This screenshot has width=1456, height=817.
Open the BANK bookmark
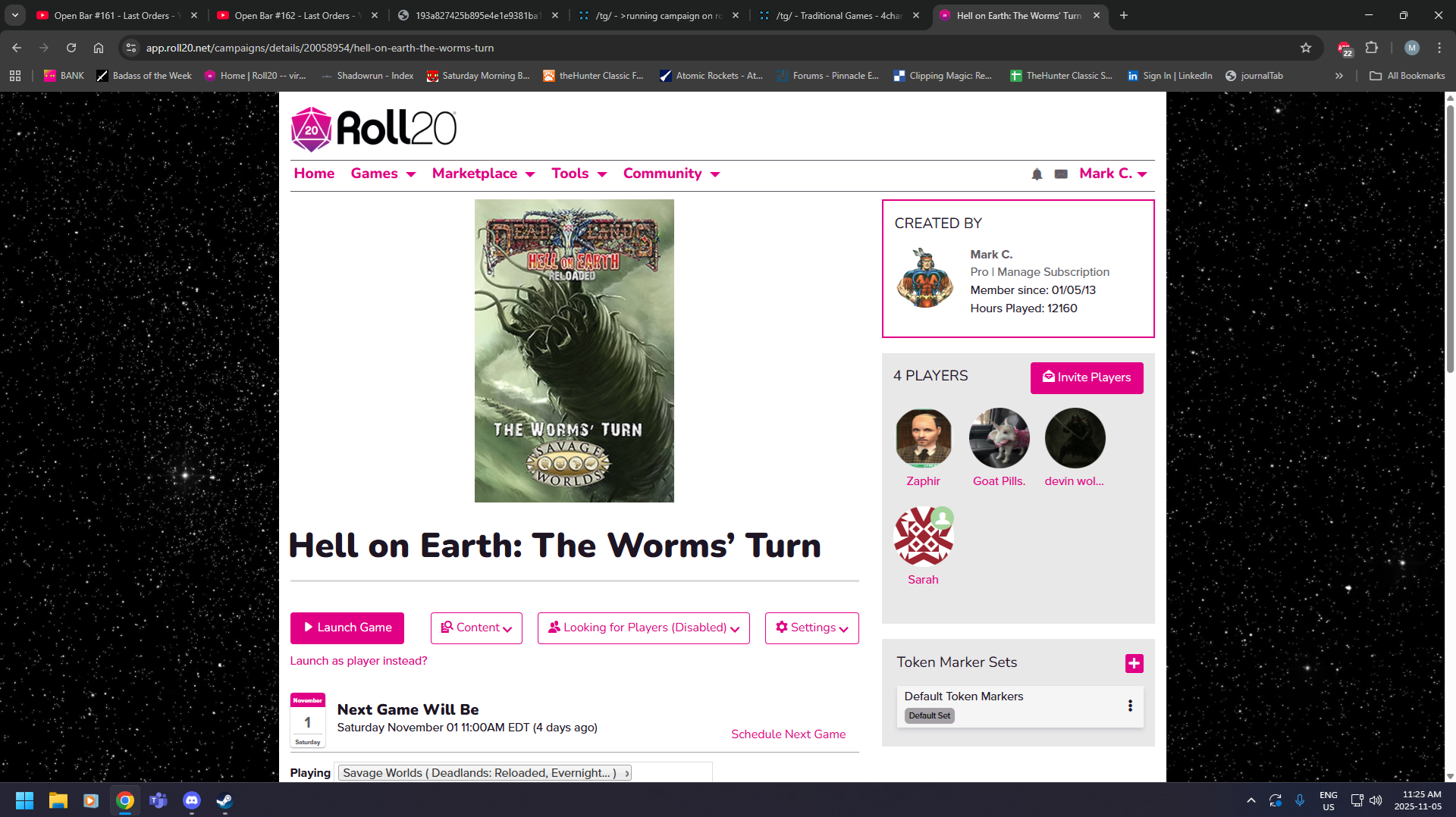(64, 76)
